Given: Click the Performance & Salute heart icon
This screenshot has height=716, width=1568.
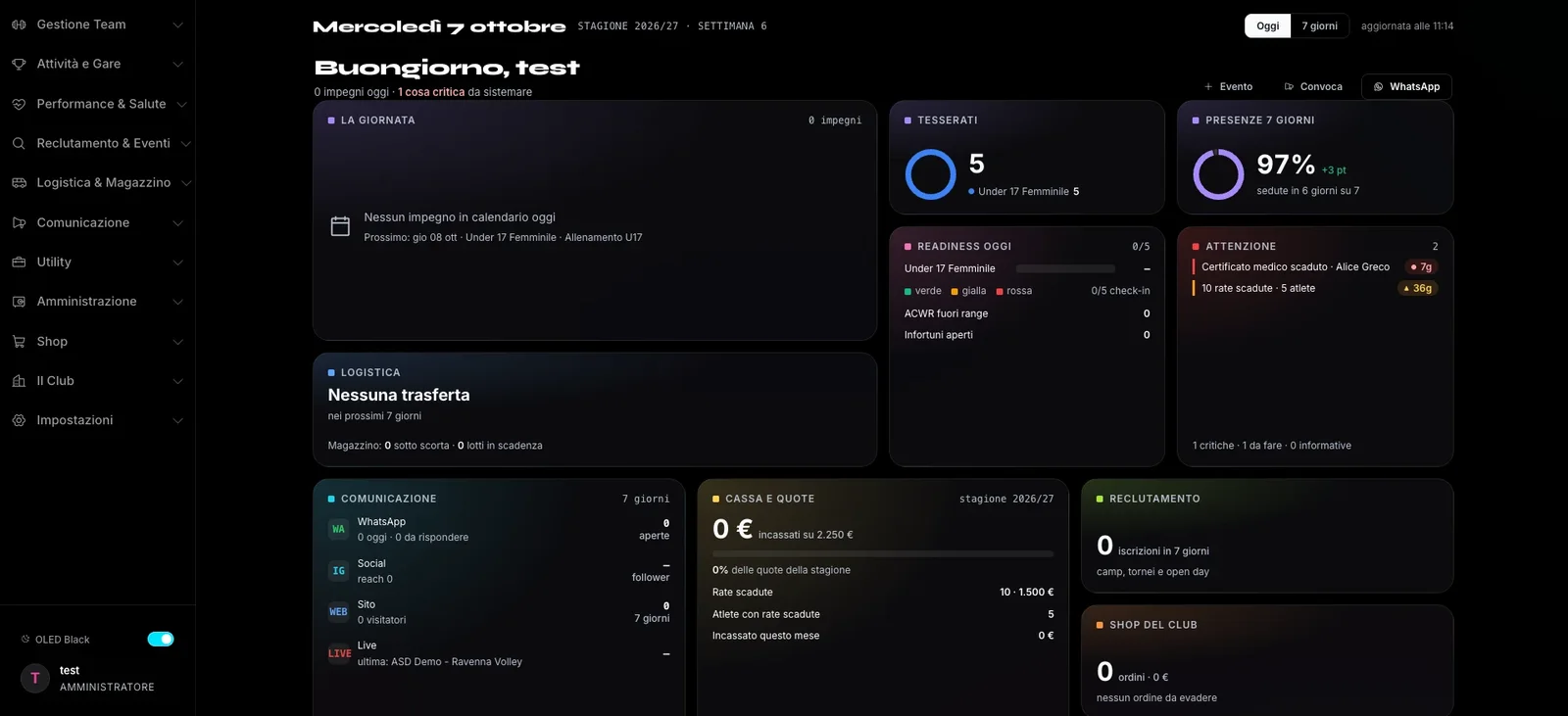Looking at the screenshot, I should tap(19, 104).
